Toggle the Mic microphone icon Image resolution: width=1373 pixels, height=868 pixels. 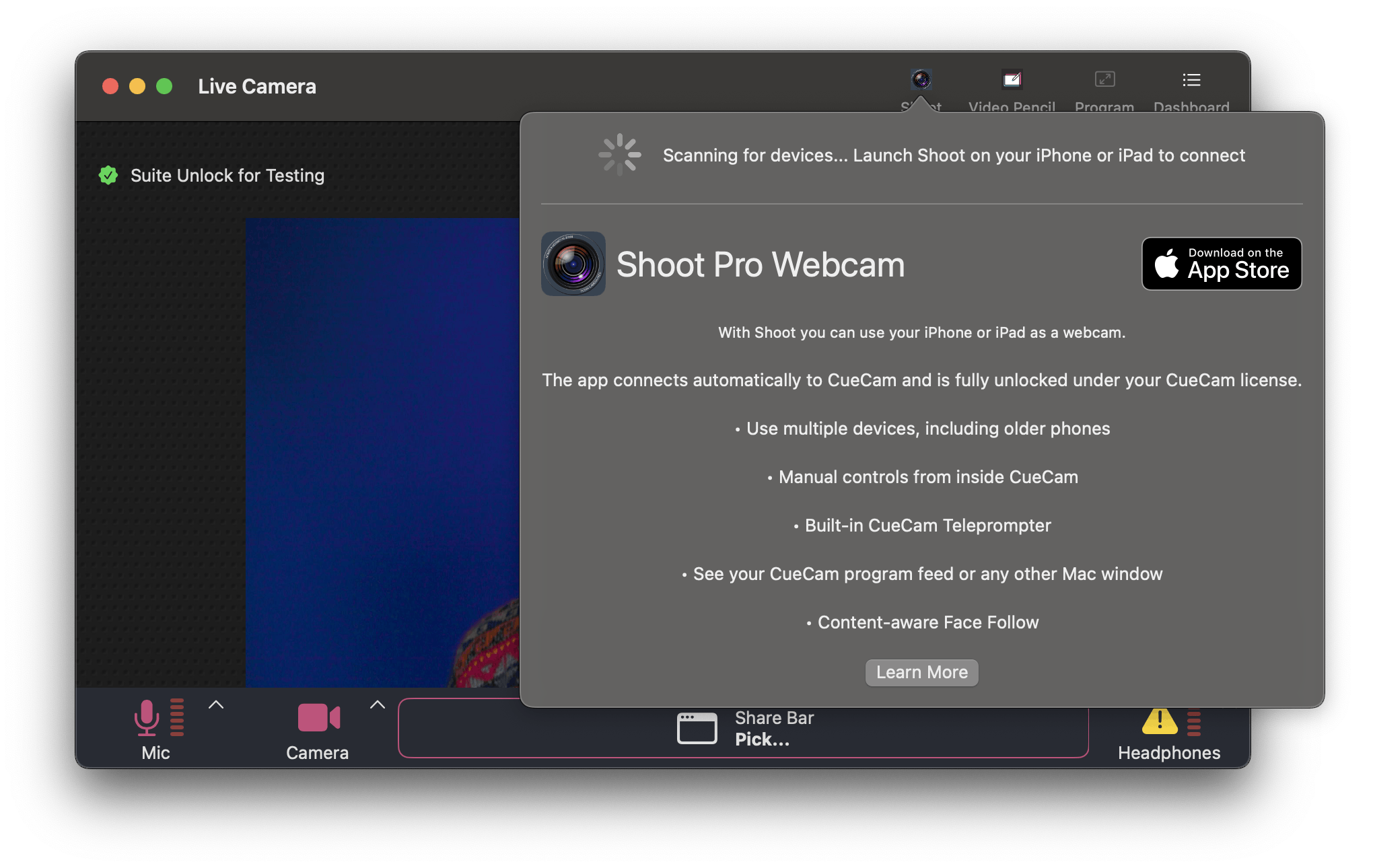[146, 717]
